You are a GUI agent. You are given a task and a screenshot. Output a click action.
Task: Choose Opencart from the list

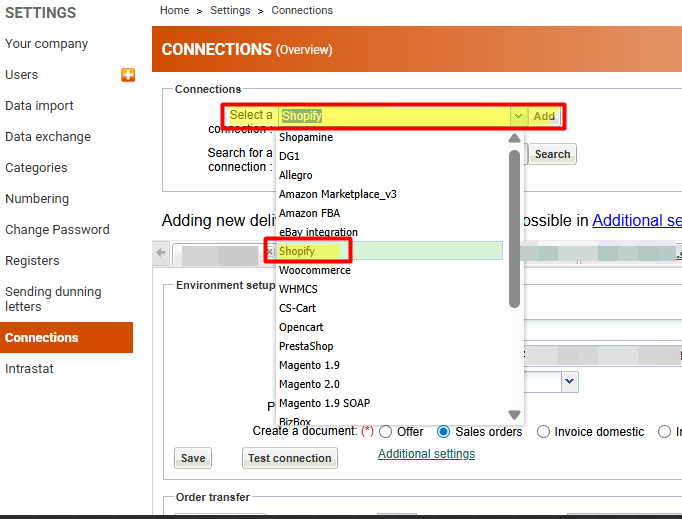pyautogui.click(x=391, y=327)
